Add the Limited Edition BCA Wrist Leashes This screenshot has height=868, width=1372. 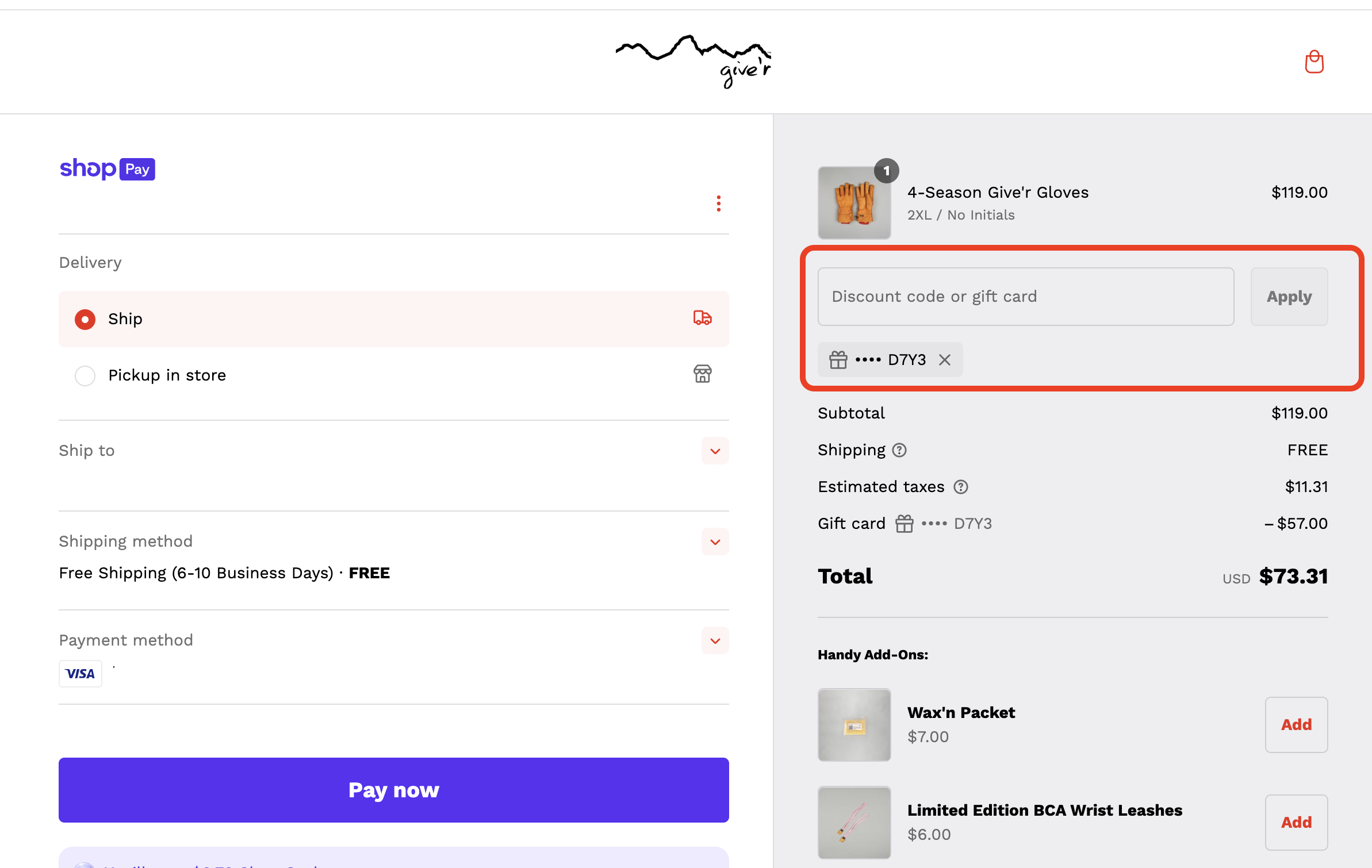pos(1296,822)
